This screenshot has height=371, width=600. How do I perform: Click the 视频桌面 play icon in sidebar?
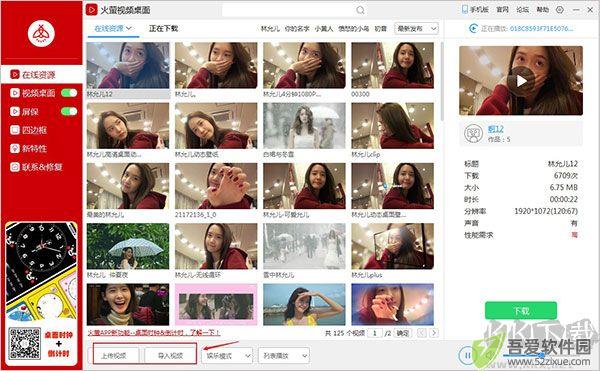15,93
